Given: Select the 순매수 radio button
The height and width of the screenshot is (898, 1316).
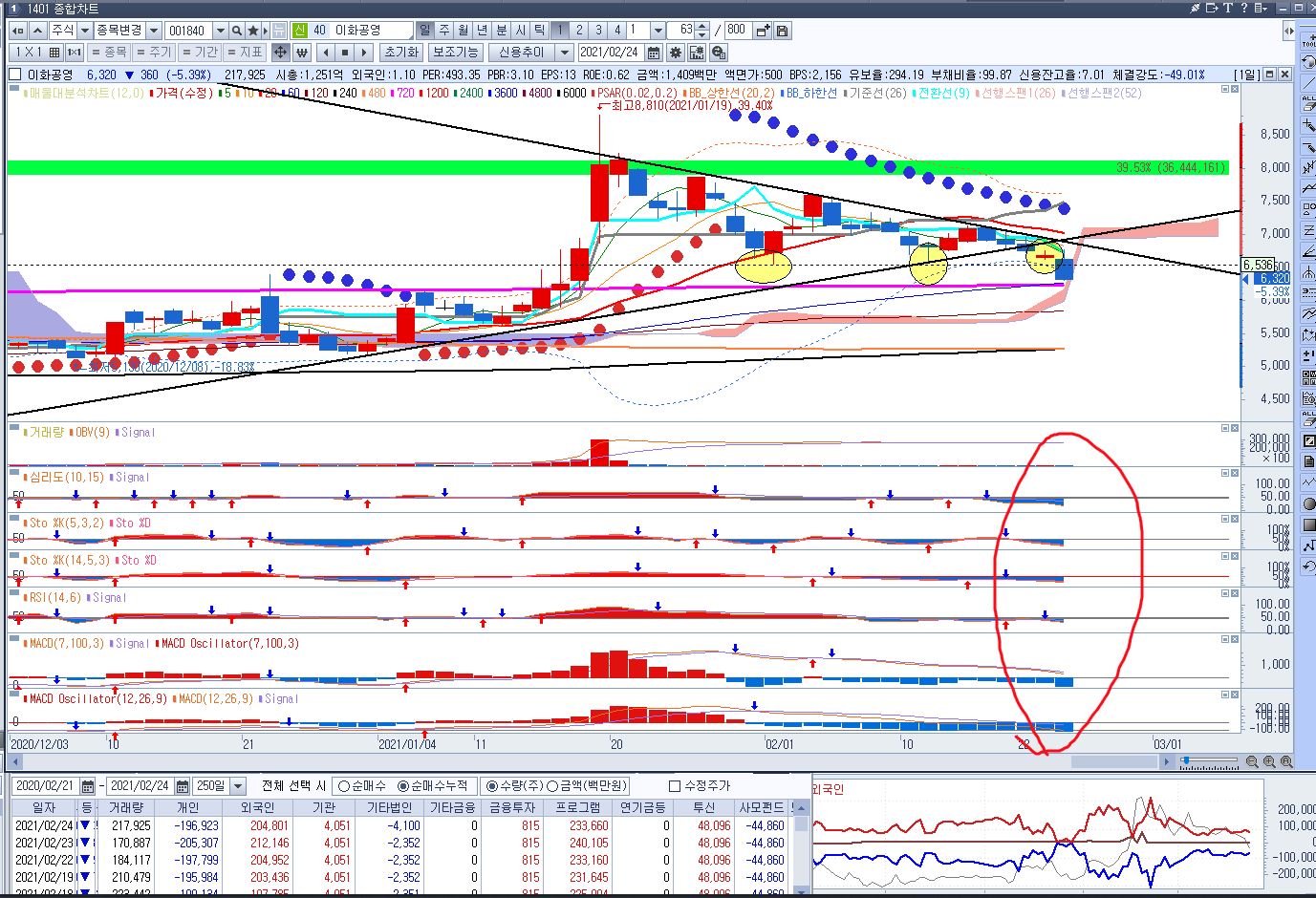Looking at the screenshot, I should coord(344,786).
